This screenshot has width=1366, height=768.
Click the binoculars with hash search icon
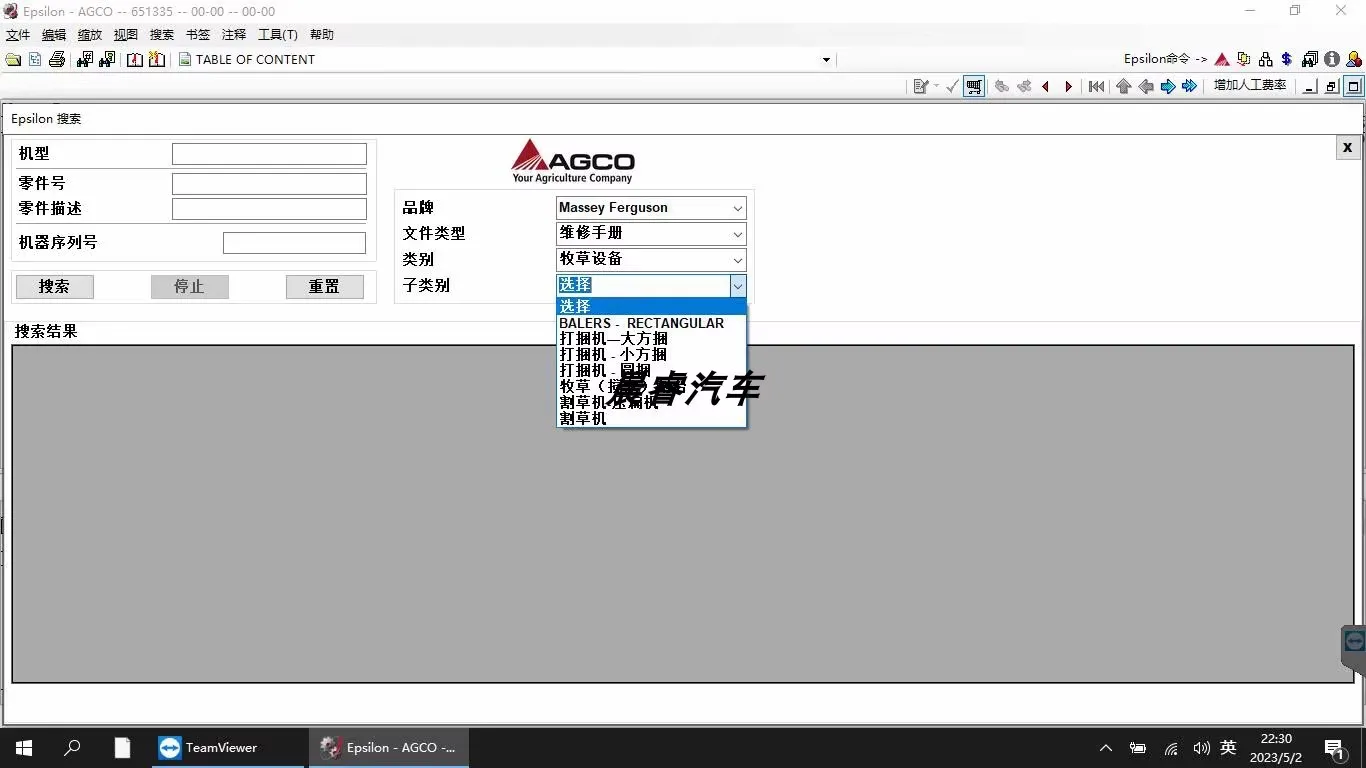point(85,60)
